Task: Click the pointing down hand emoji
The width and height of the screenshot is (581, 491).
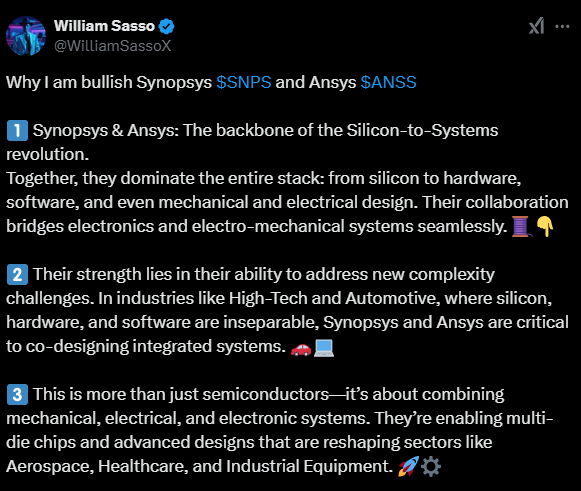Action: coord(545,226)
